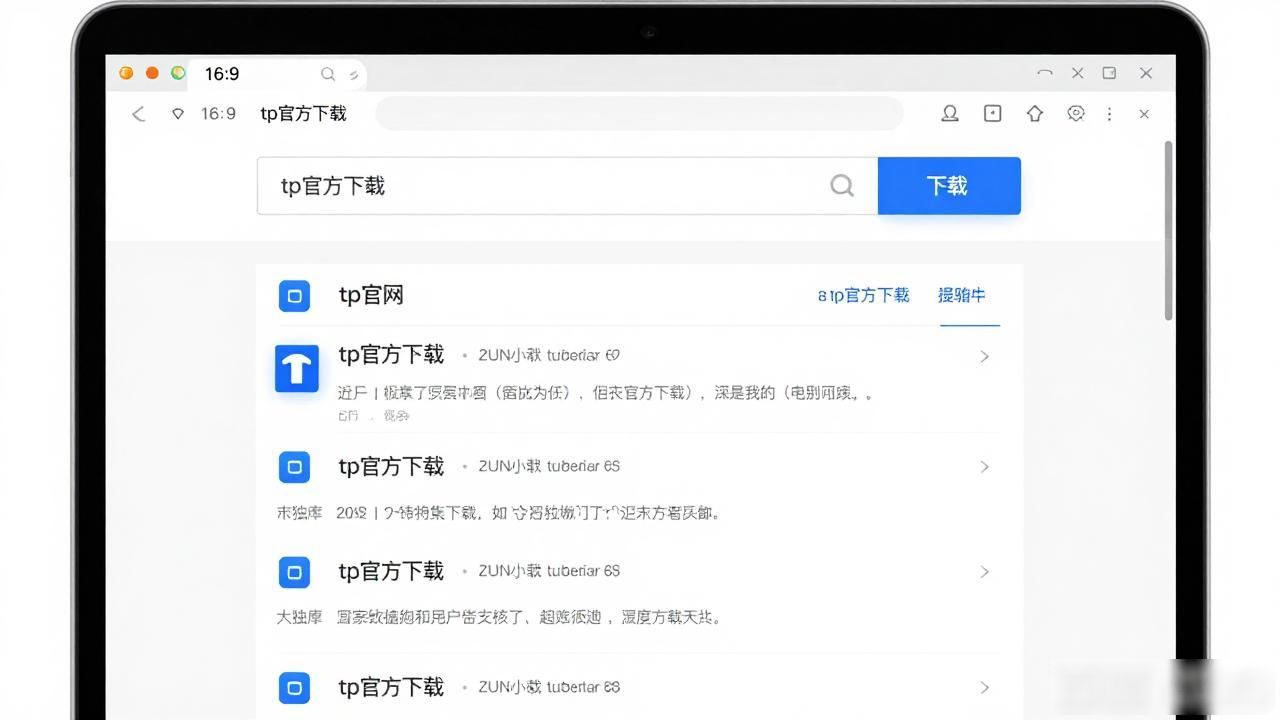Switch to the 提狼牛 tab
Screen dimensions: 1280x720
click(961, 295)
